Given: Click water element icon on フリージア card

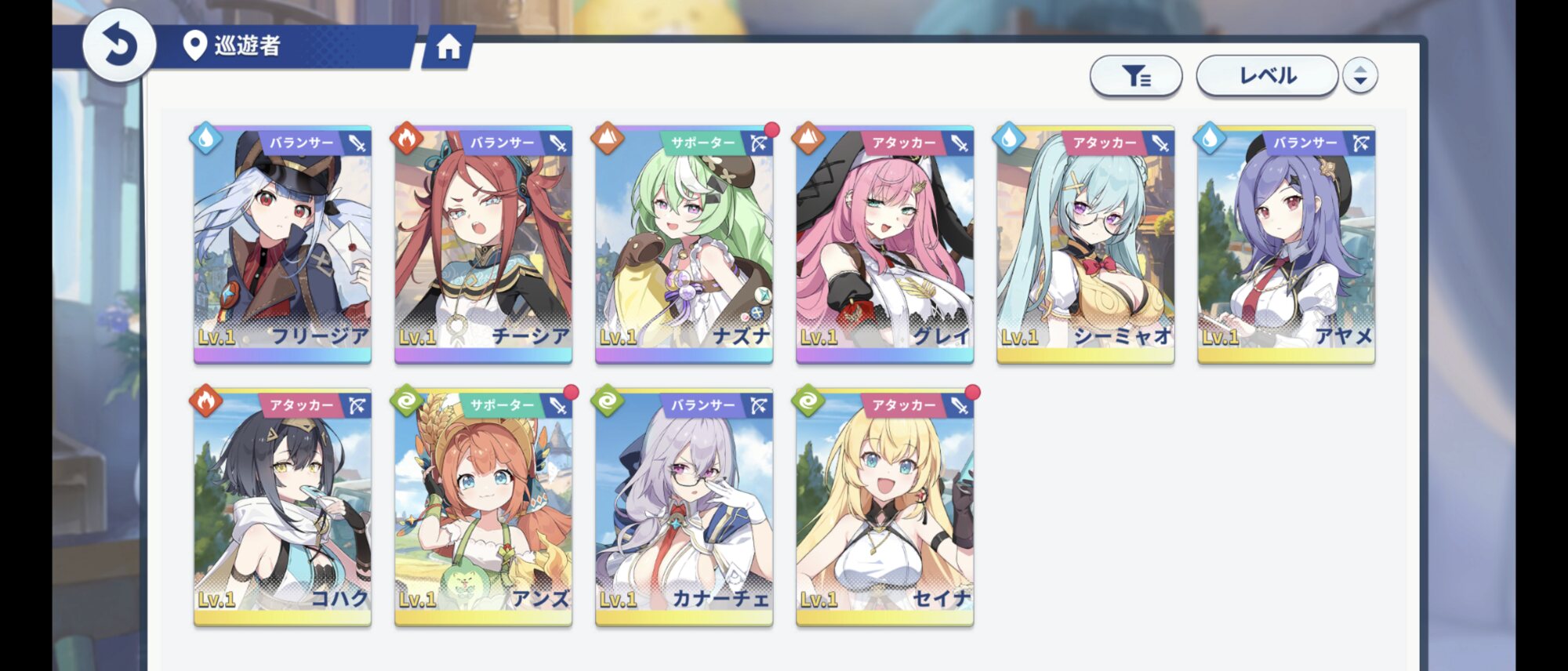Looking at the screenshot, I should [206, 139].
